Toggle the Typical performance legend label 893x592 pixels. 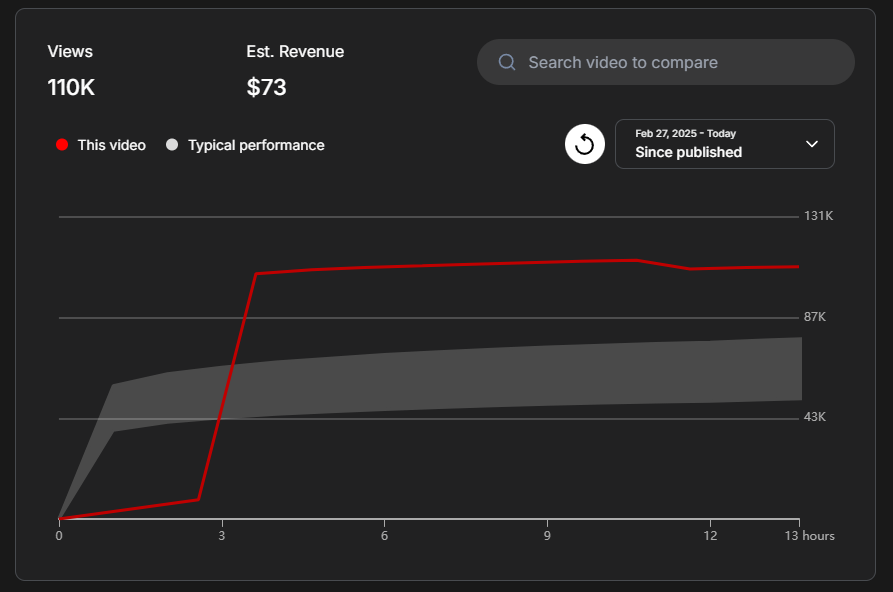[x=256, y=145]
